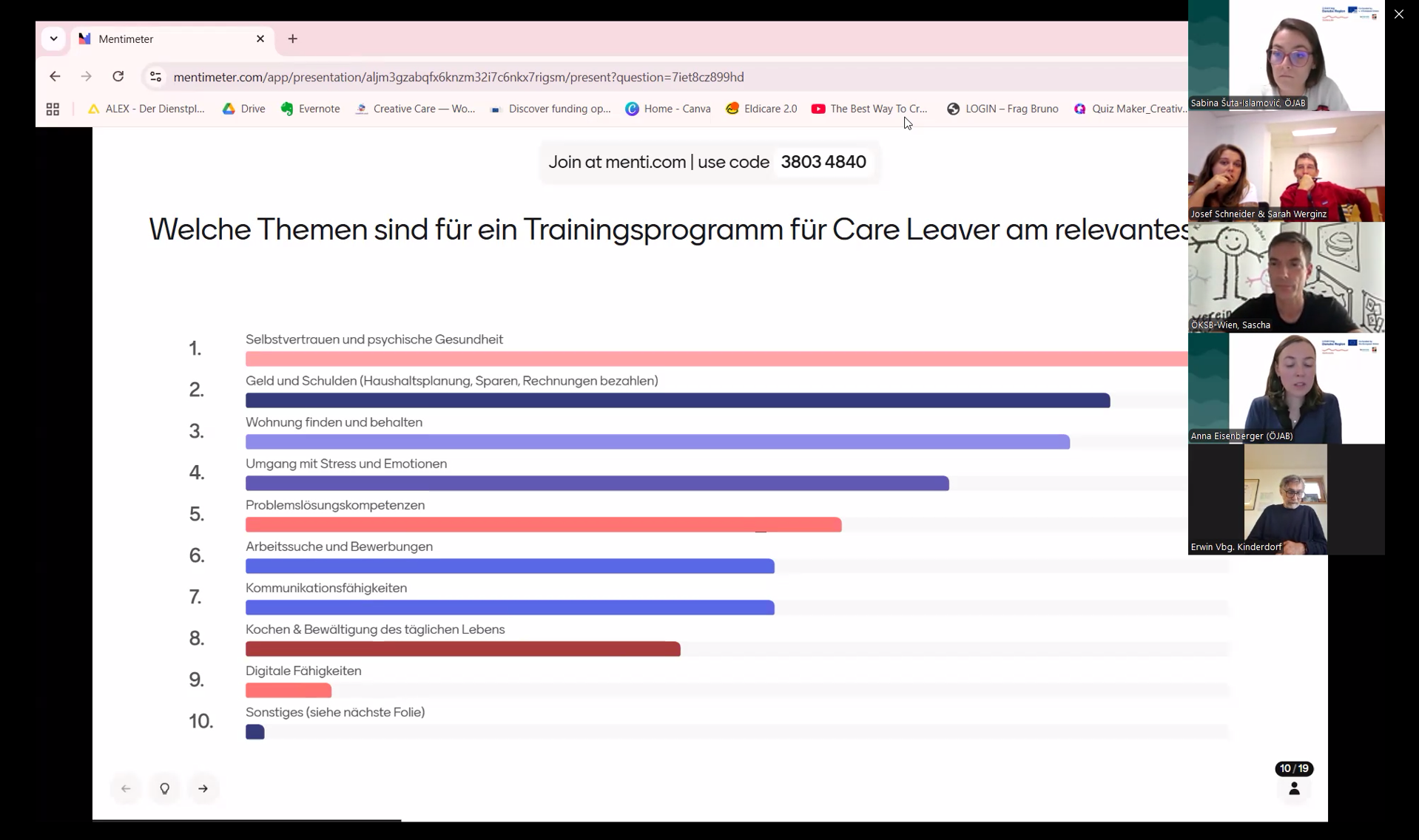Click the lightbulb icon in presentation controls
Image resolution: width=1419 pixels, height=840 pixels.
coord(164,788)
